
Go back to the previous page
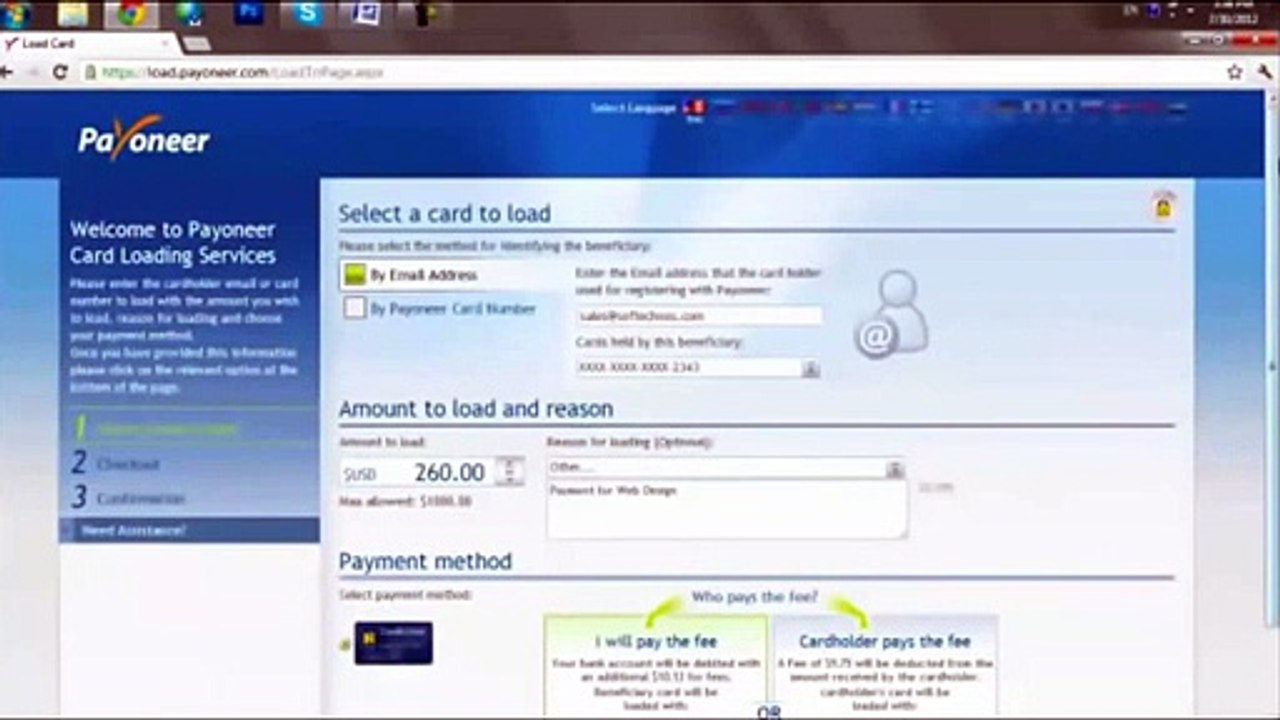(7, 72)
